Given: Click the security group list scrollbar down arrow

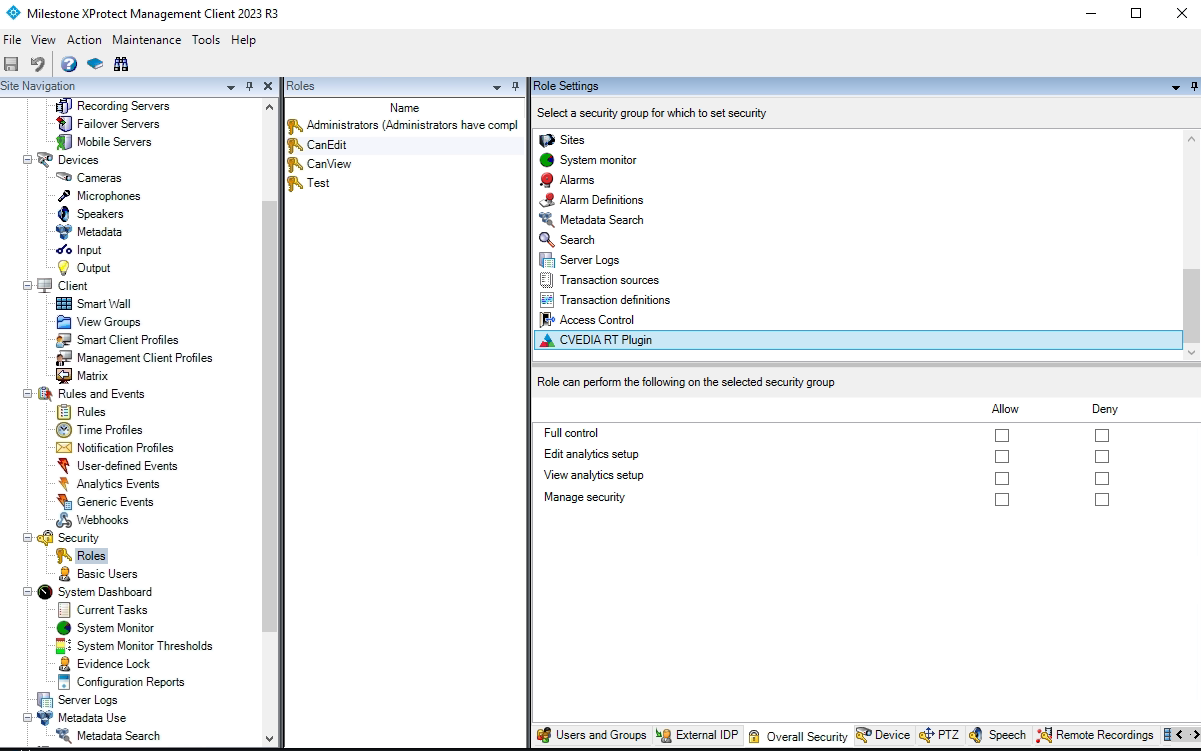Looking at the screenshot, I should pyautogui.click(x=1191, y=353).
